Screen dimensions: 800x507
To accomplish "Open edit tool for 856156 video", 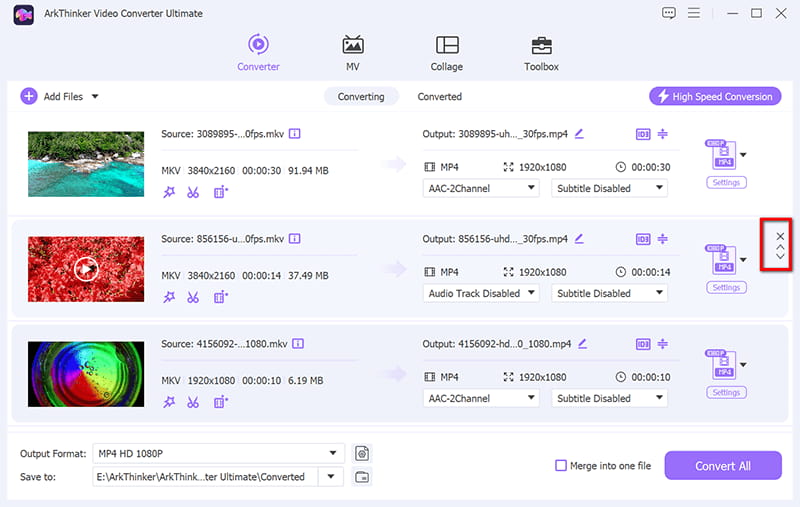I will [x=220, y=297].
